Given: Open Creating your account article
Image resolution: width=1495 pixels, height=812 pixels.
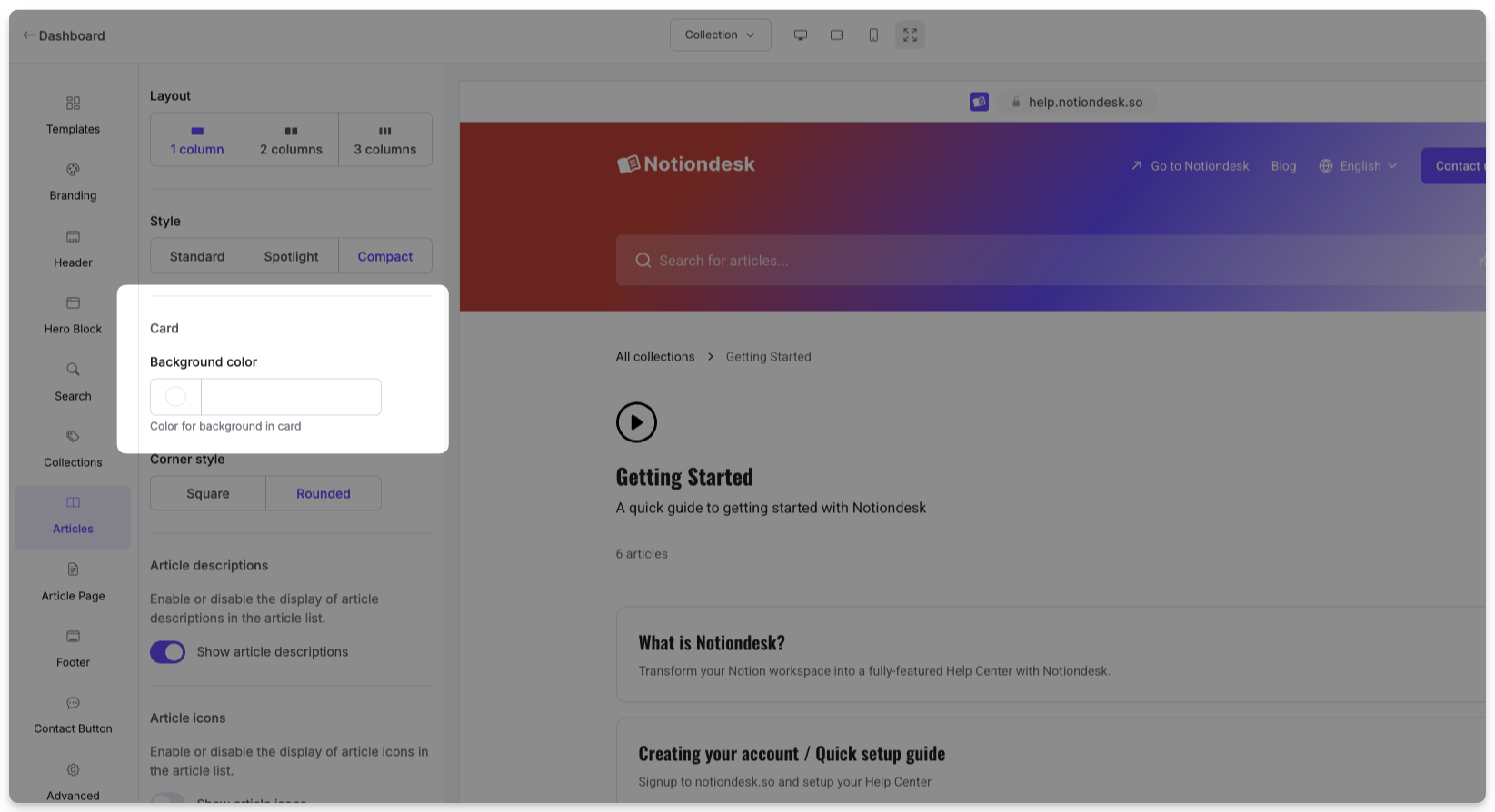Looking at the screenshot, I should [x=1051, y=761].
